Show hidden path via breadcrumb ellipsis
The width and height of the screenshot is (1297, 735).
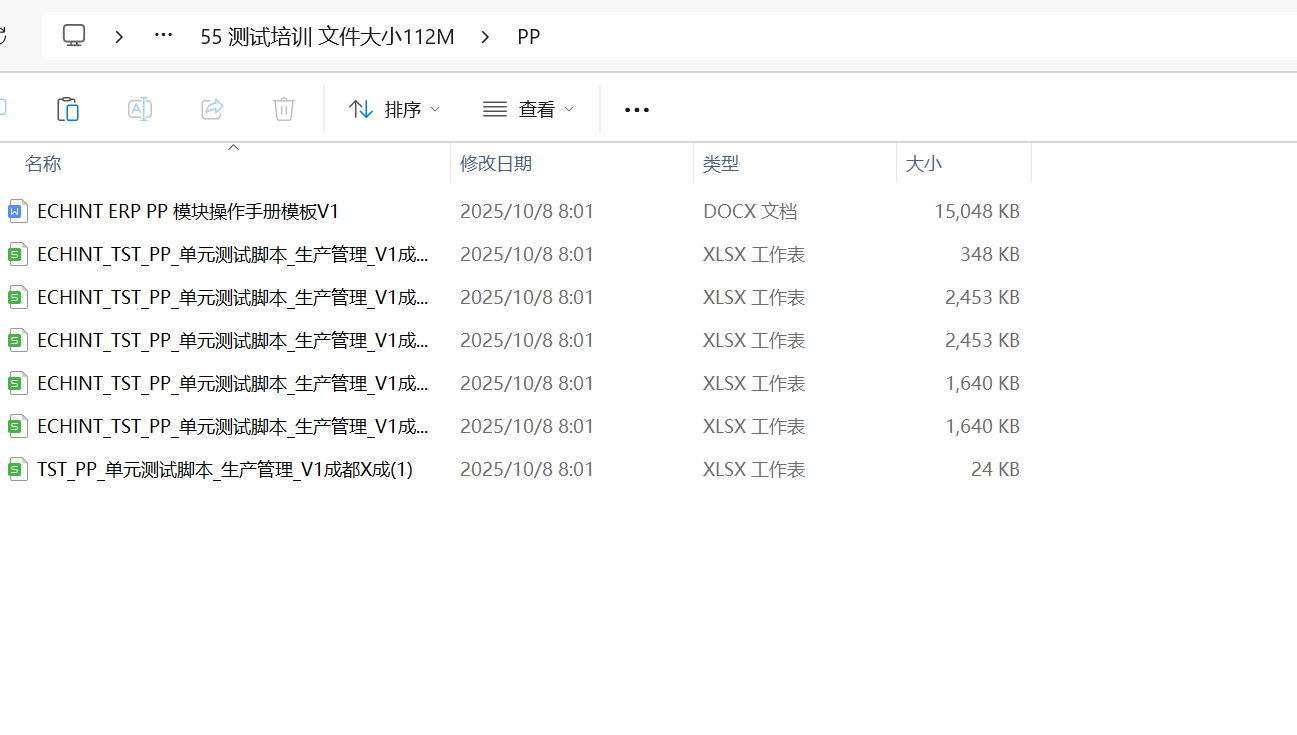point(163,36)
